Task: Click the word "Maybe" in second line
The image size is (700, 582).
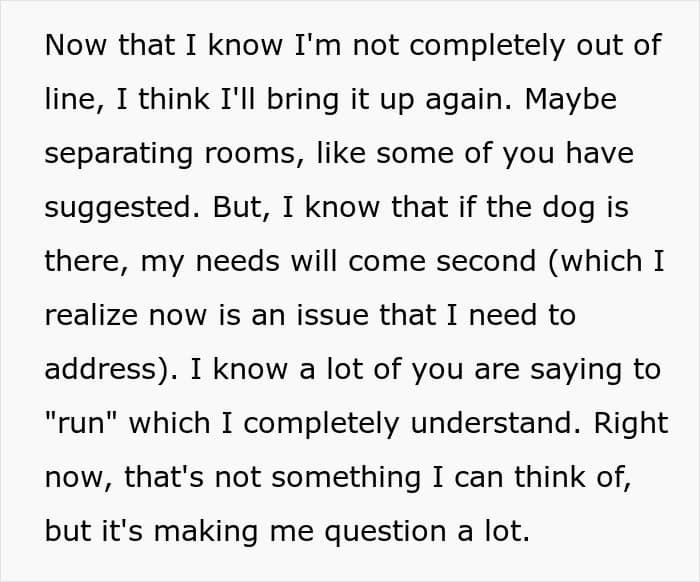Action: 570,101
